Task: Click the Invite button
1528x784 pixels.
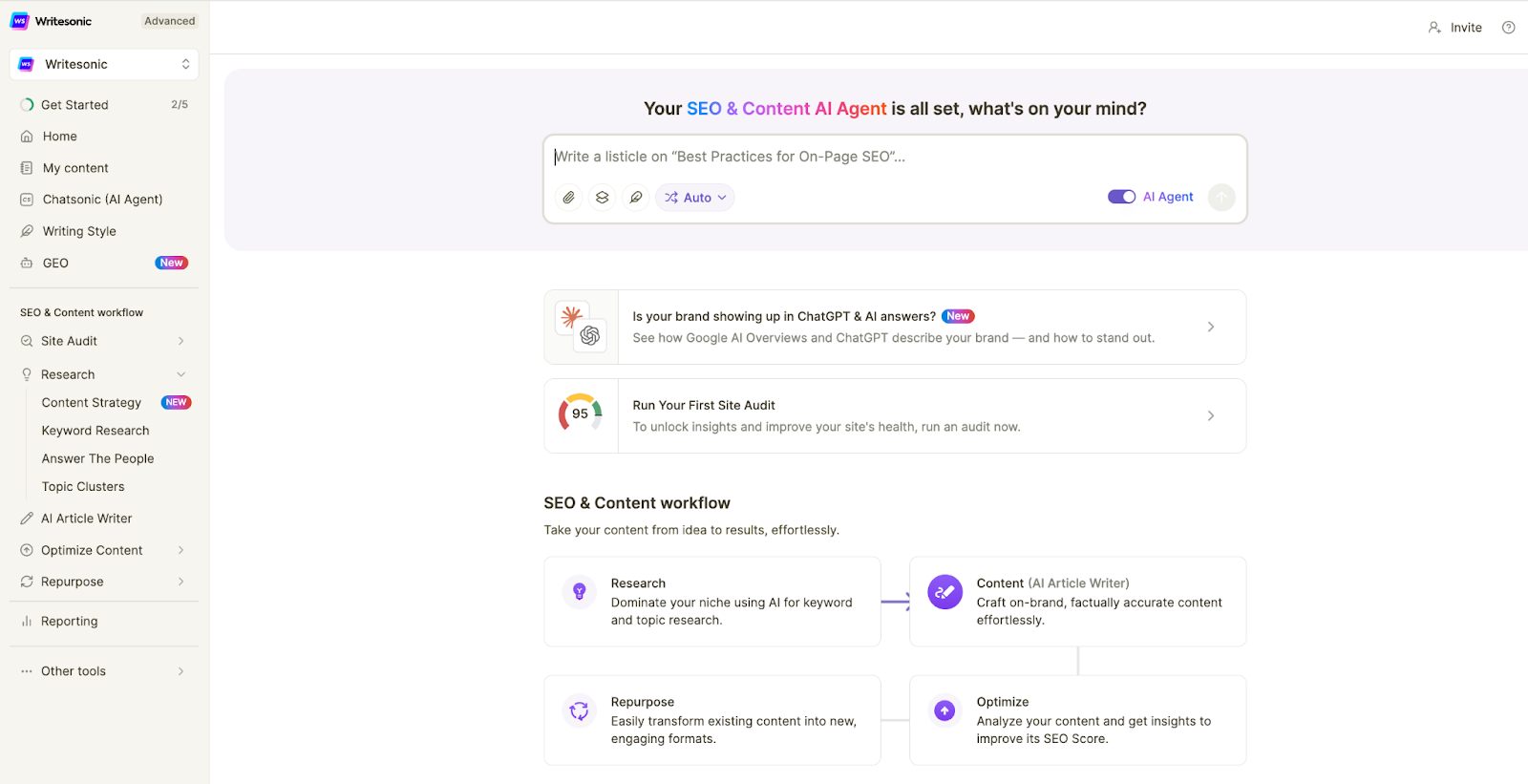Action: [x=1455, y=28]
